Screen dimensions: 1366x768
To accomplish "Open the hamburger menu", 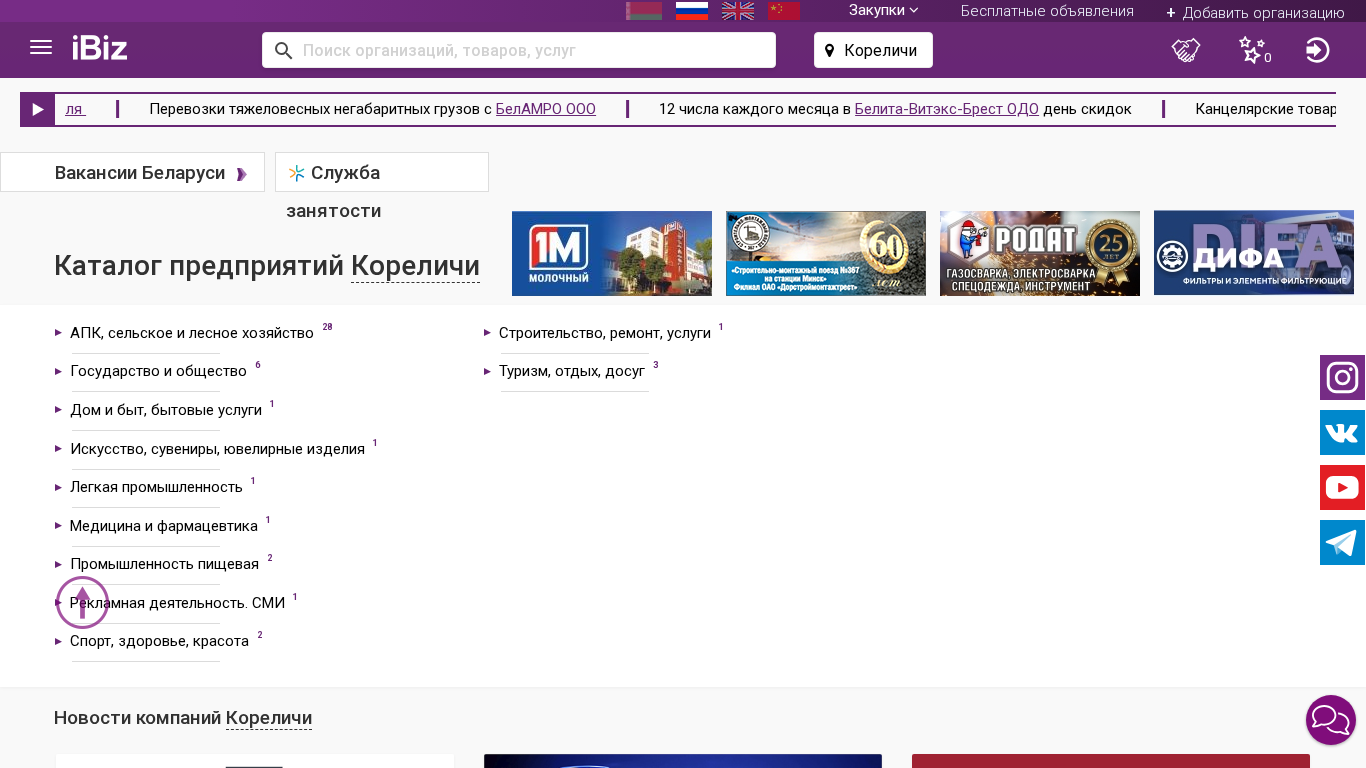I will (41, 48).
